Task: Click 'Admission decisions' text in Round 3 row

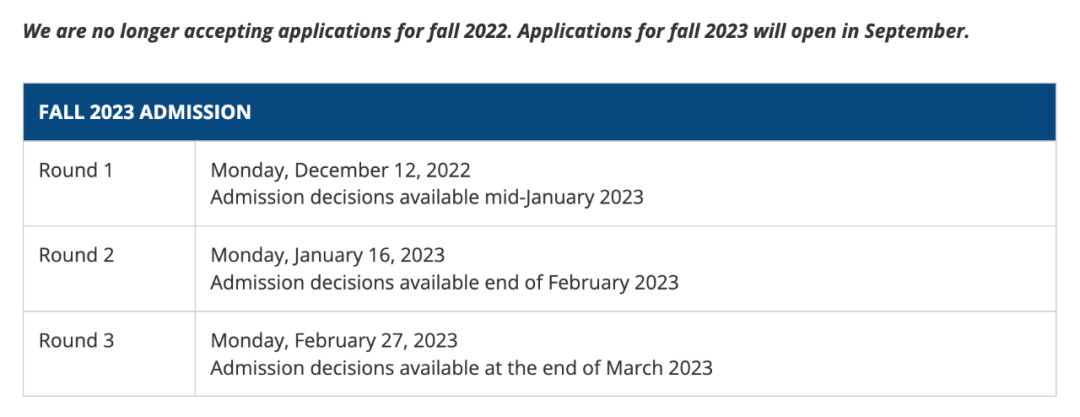Action: pos(304,368)
